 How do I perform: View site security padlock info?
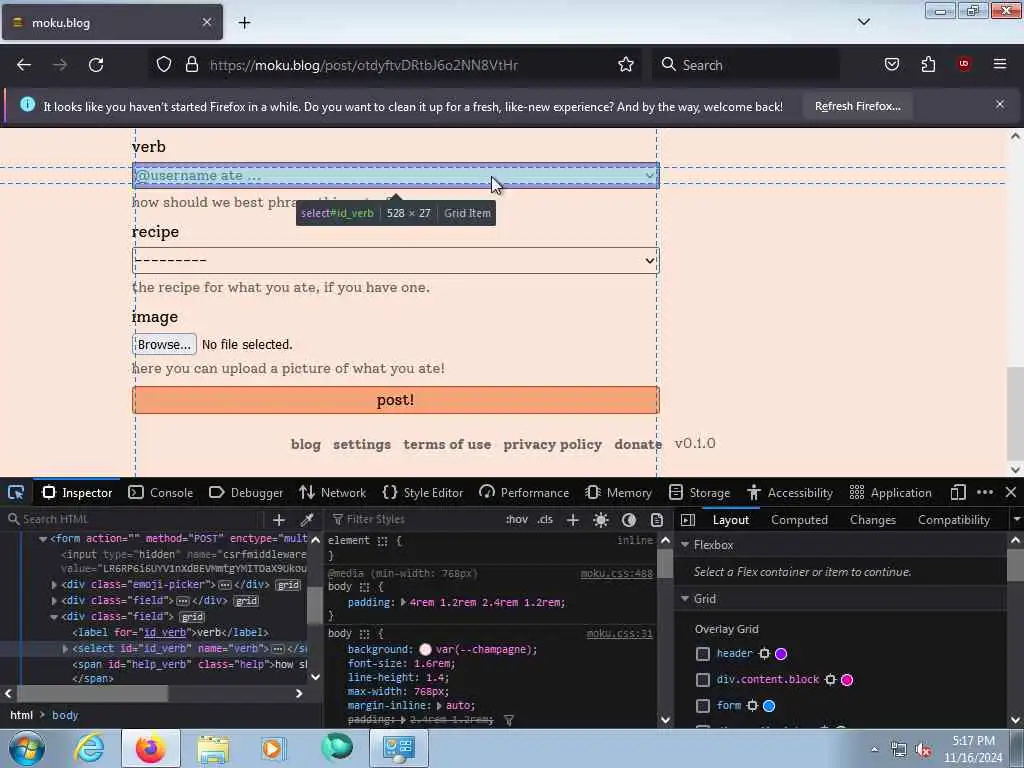pyautogui.click(x=191, y=65)
